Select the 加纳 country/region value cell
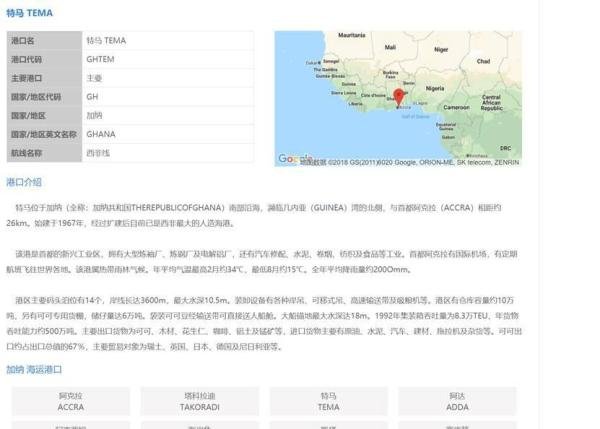 click(94, 115)
